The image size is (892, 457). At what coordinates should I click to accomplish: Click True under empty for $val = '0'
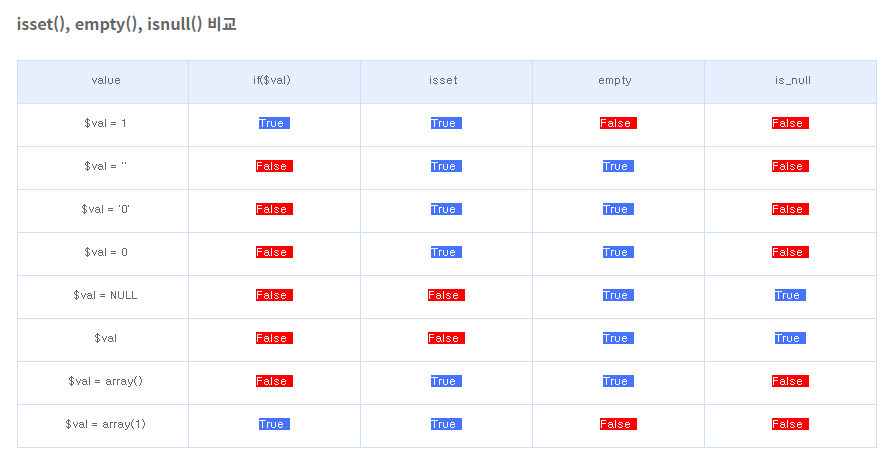618,209
